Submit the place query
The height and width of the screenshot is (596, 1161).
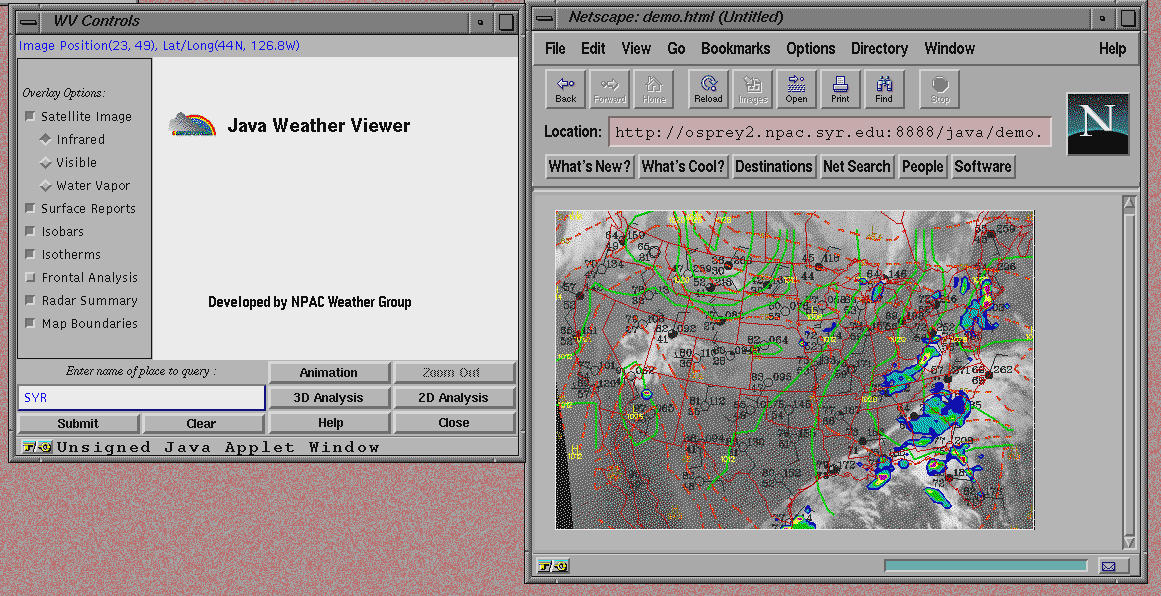(x=78, y=423)
